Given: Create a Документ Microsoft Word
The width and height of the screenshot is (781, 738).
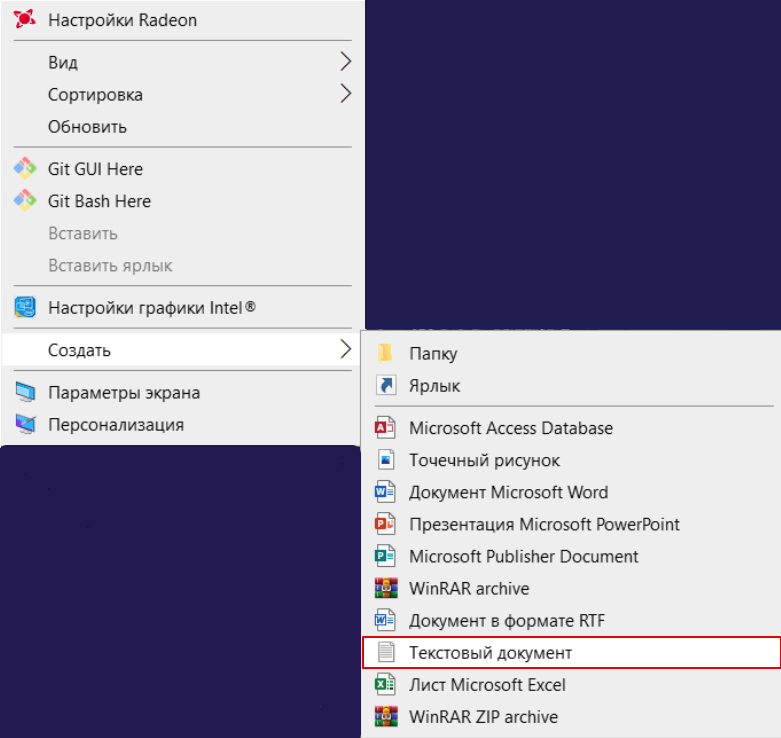Looking at the screenshot, I should 571,492.
